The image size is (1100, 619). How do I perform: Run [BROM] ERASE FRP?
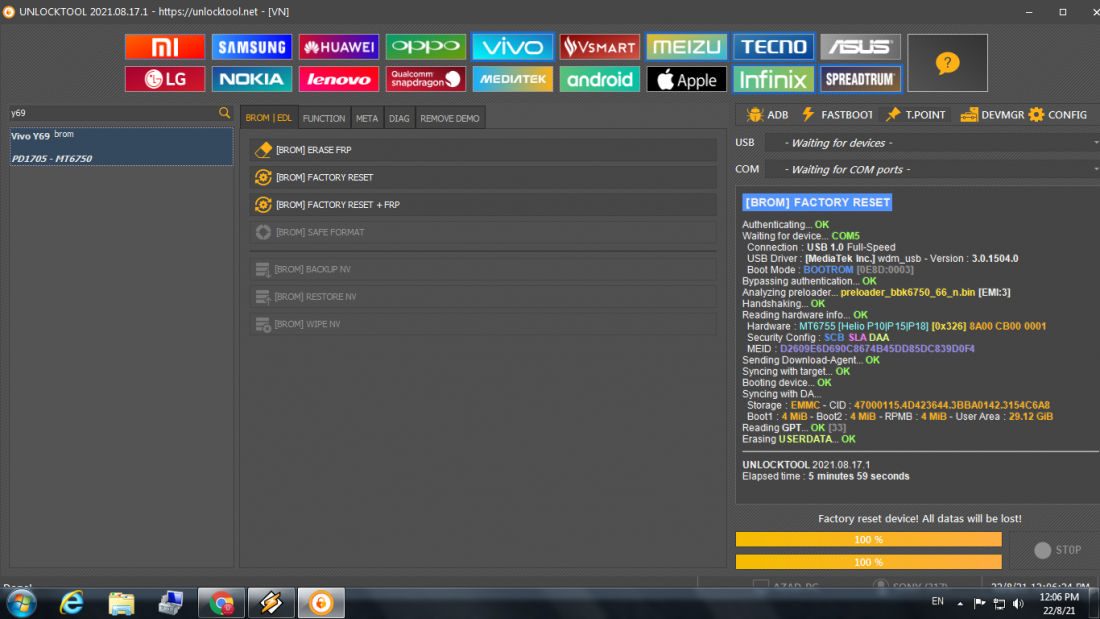pos(483,149)
